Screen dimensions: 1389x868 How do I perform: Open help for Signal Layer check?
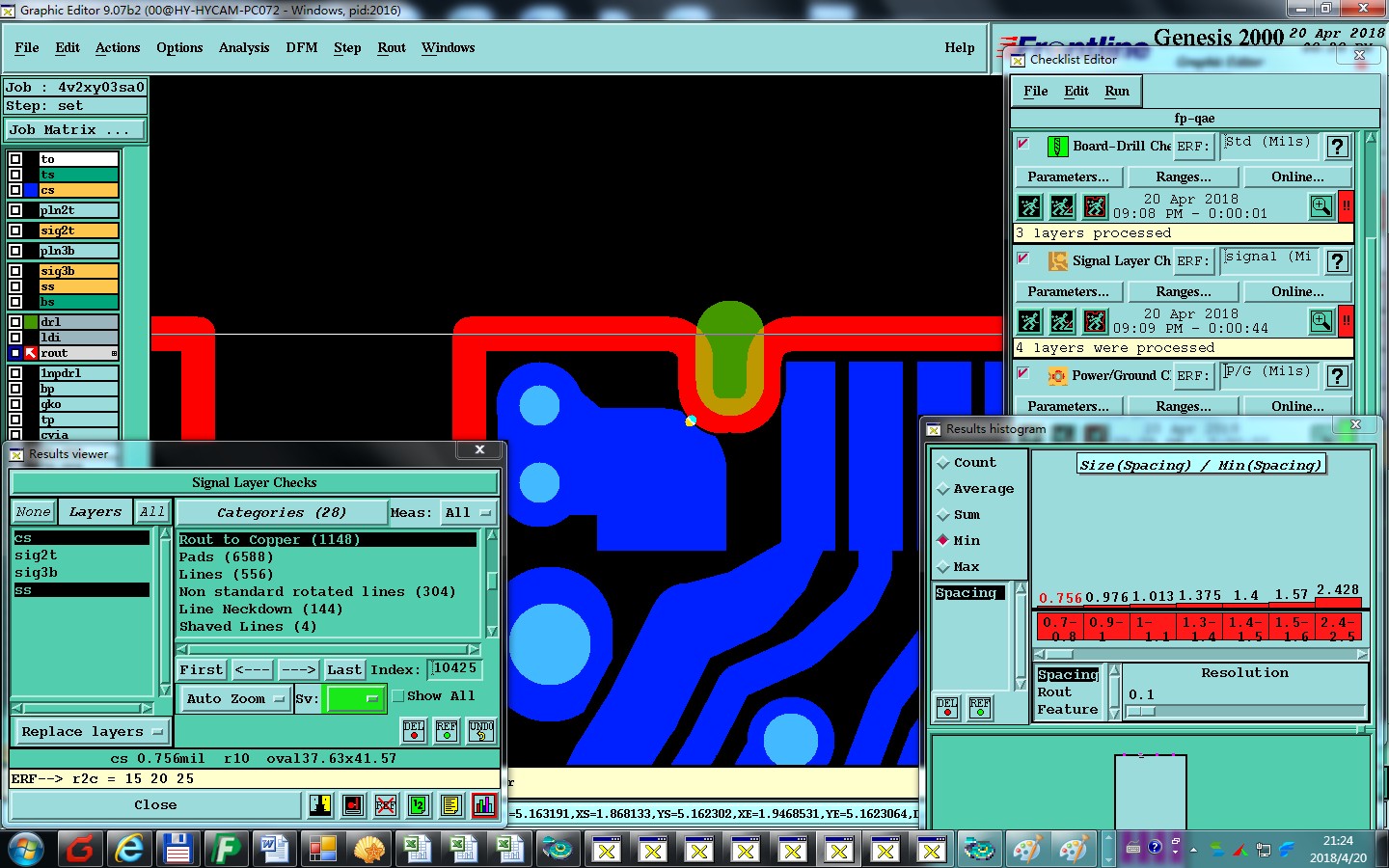click(x=1337, y=261)
